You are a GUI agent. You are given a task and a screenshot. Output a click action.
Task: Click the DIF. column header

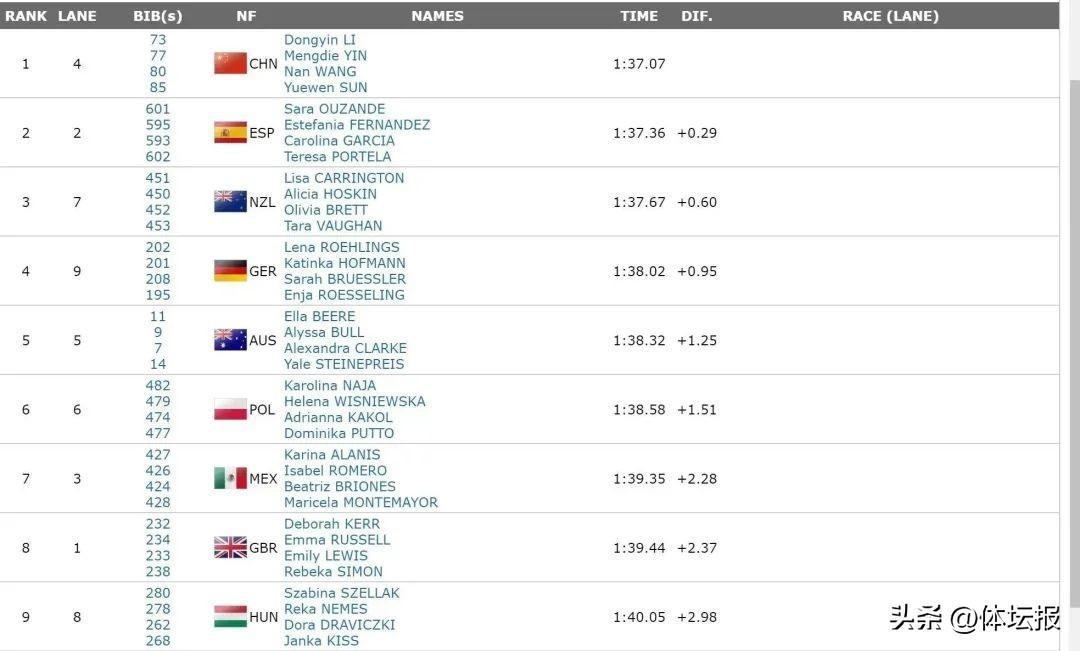tap(697, 16)
